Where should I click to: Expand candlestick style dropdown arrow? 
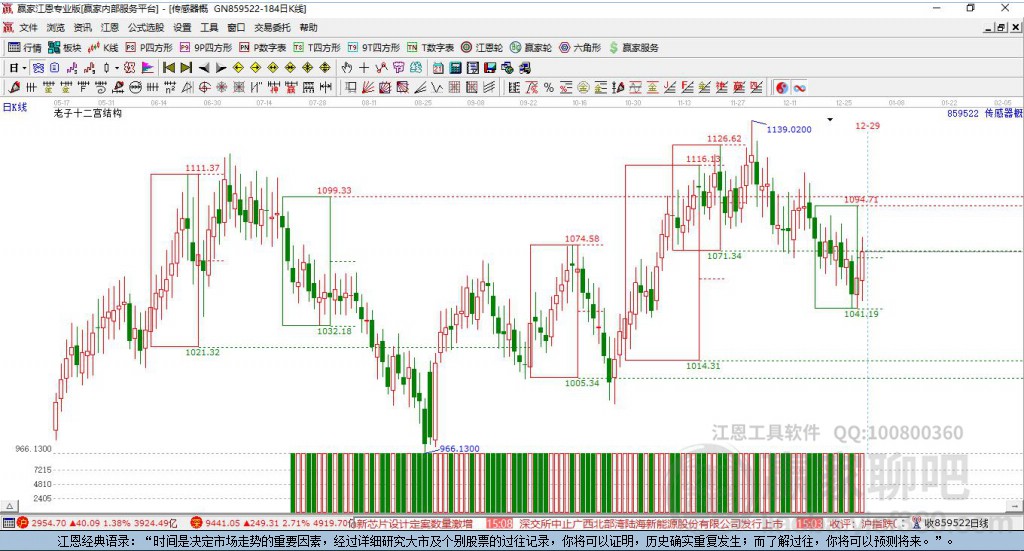[x=117, y=68]
